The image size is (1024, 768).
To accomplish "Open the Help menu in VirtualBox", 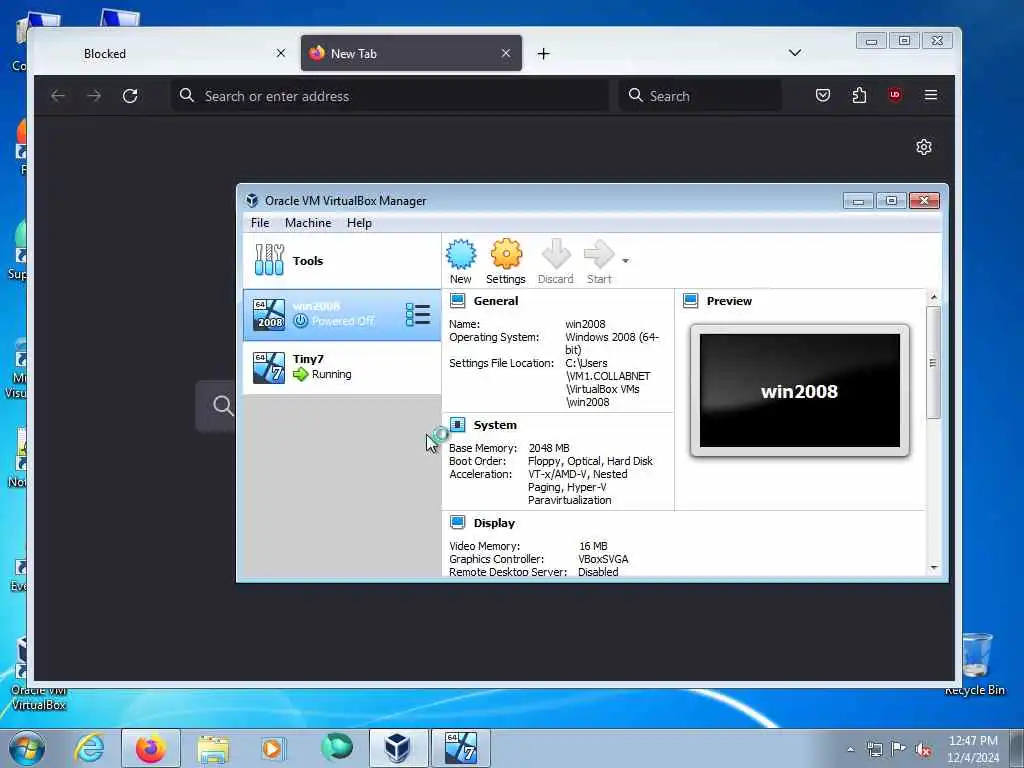I will point(359,223).
